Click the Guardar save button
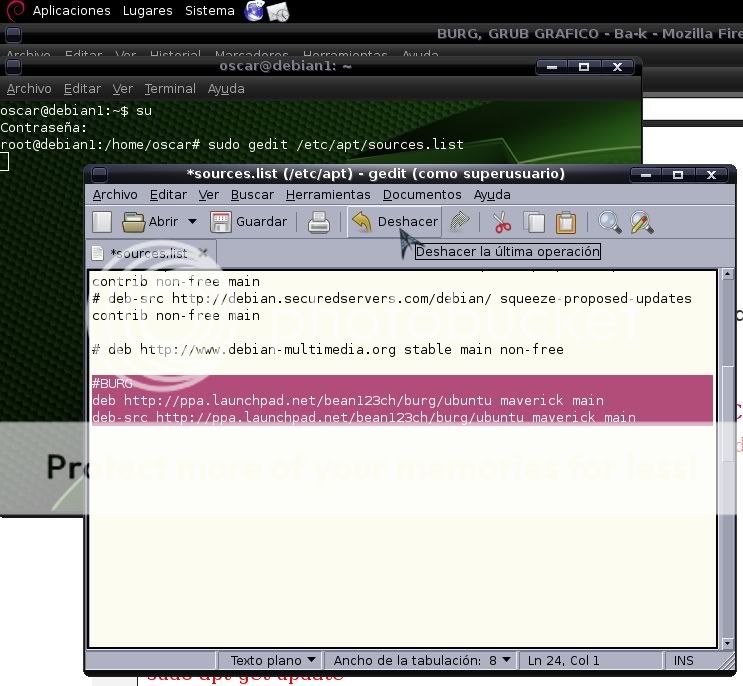Screen dimensions: 743x686 click(x=248, y=222)
